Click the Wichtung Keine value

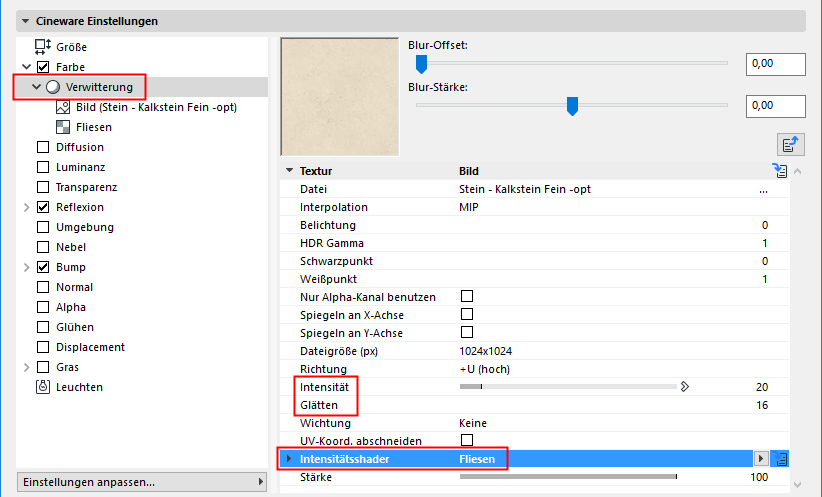473,423
